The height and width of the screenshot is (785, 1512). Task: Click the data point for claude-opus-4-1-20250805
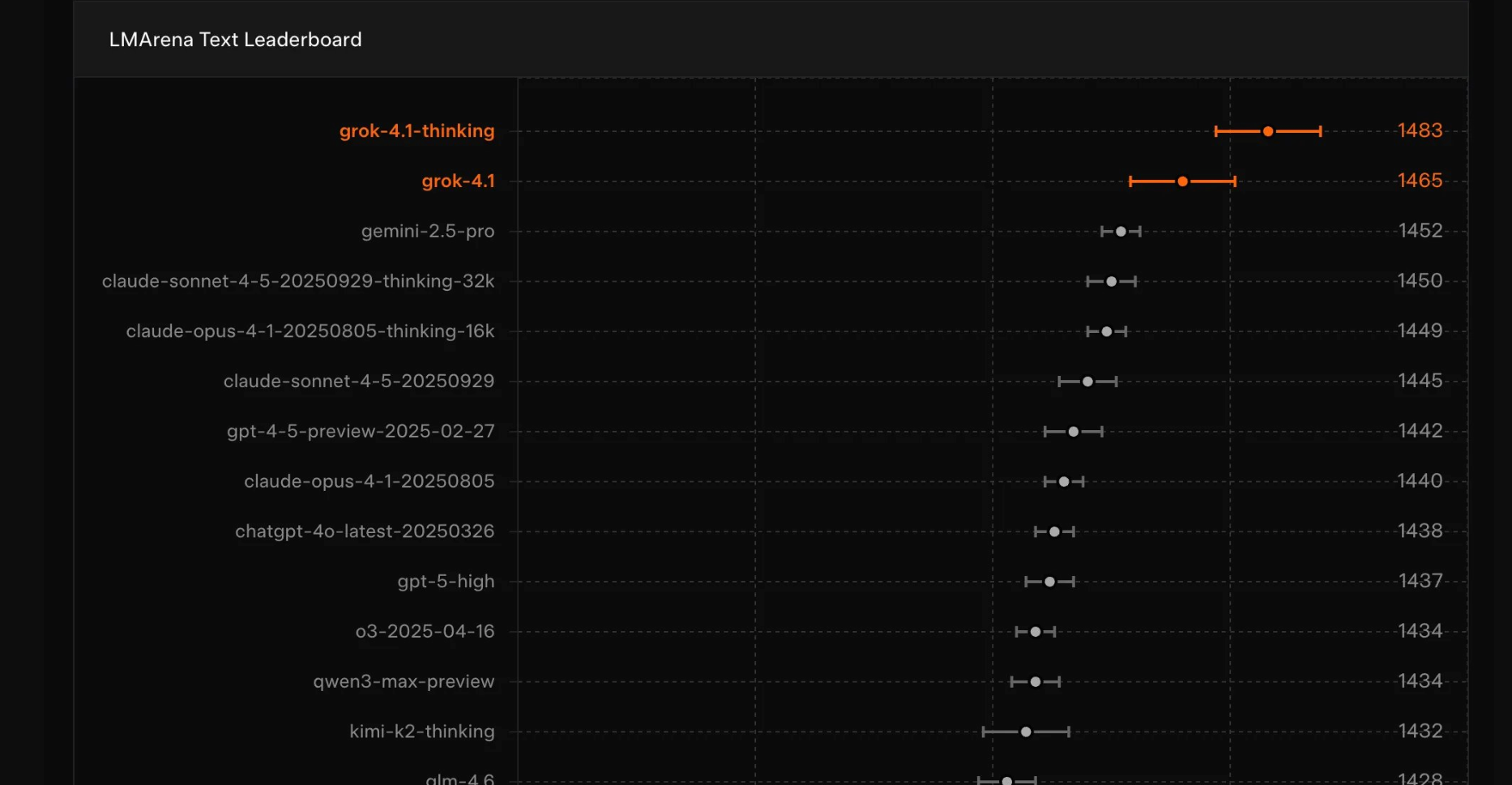1064,482
